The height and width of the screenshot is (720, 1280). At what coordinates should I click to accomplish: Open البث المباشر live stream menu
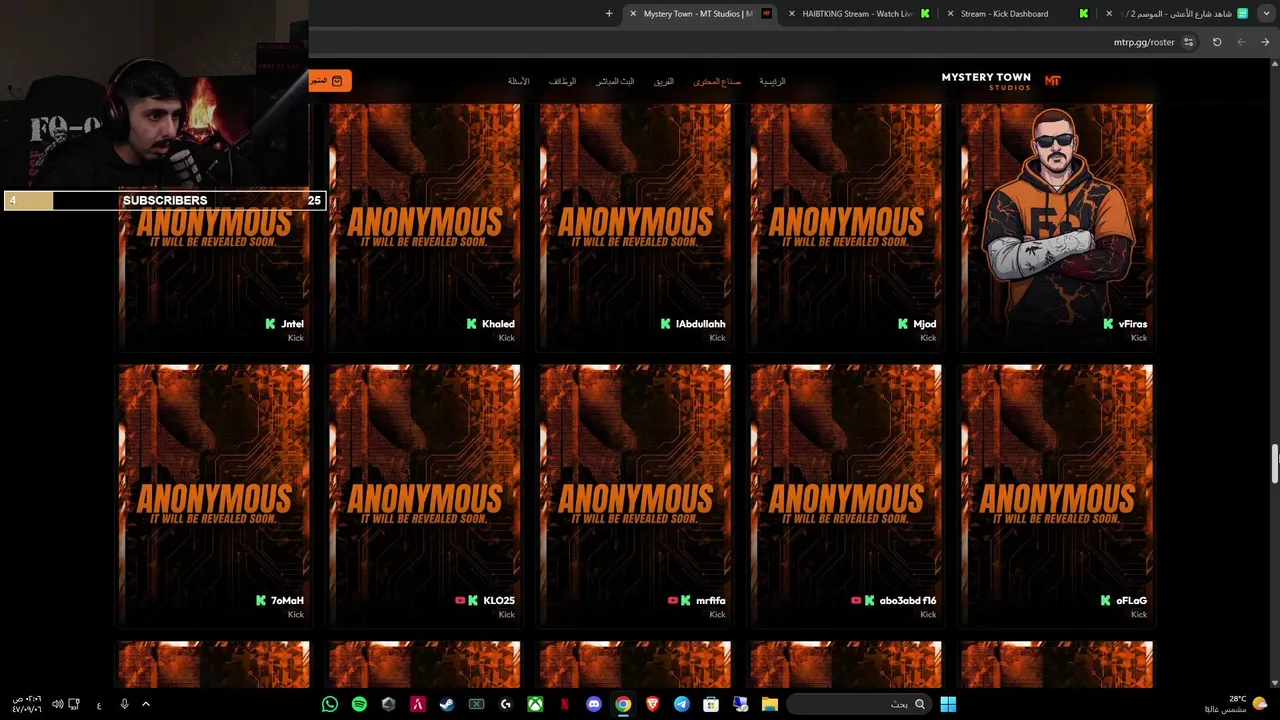tap(615, 81)
